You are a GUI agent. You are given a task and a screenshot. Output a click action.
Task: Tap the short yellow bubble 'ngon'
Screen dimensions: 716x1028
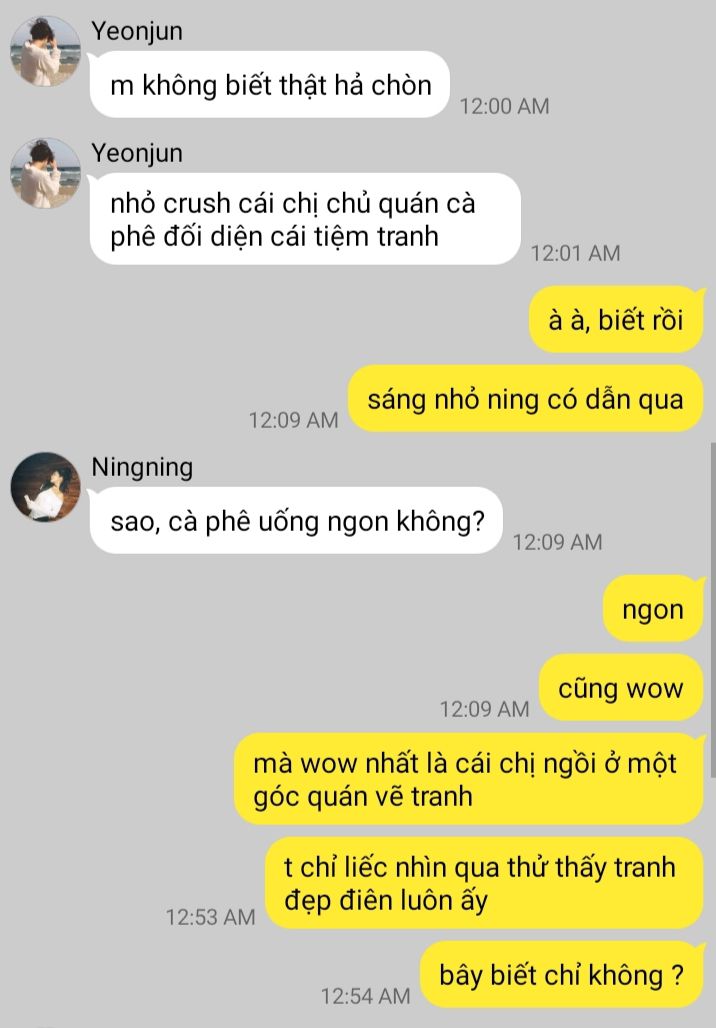tap(653, 608)
